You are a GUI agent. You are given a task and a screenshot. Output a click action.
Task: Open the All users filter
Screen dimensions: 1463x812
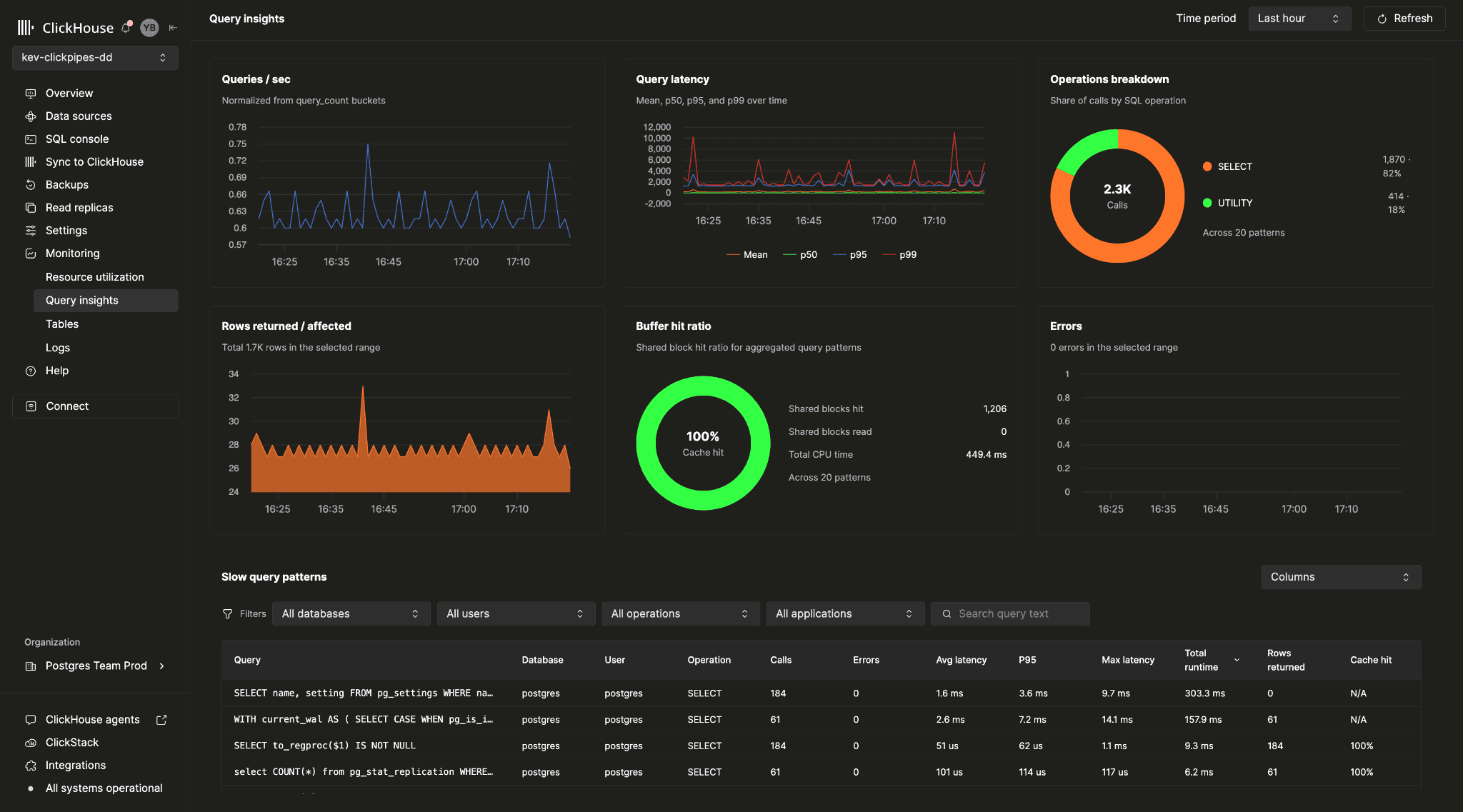(x=516, y=614)
